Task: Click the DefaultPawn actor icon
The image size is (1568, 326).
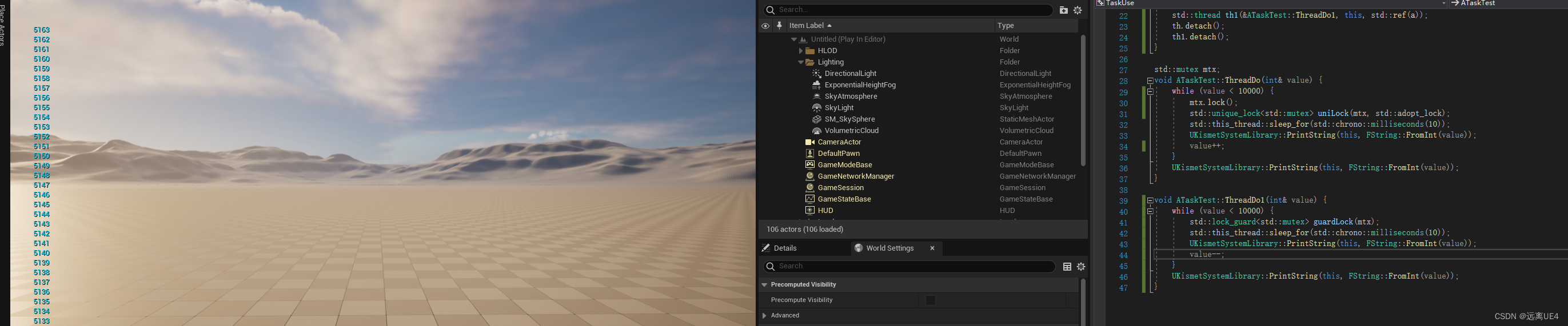Action: (810, 153)
